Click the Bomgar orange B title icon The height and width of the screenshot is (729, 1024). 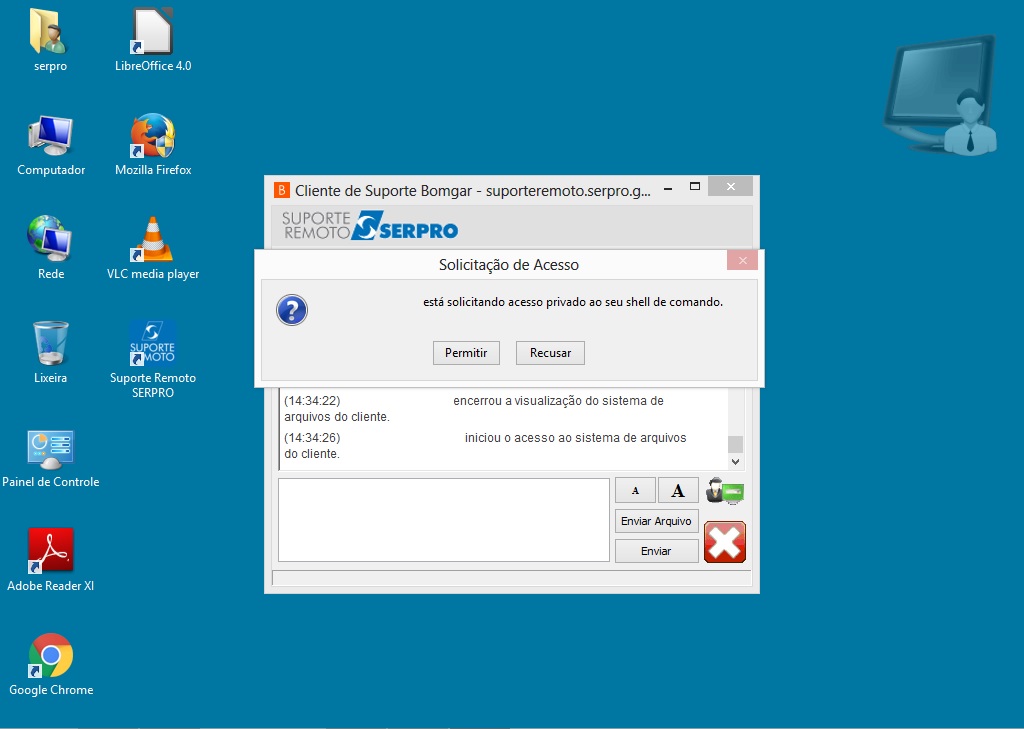tap(281, 190)
